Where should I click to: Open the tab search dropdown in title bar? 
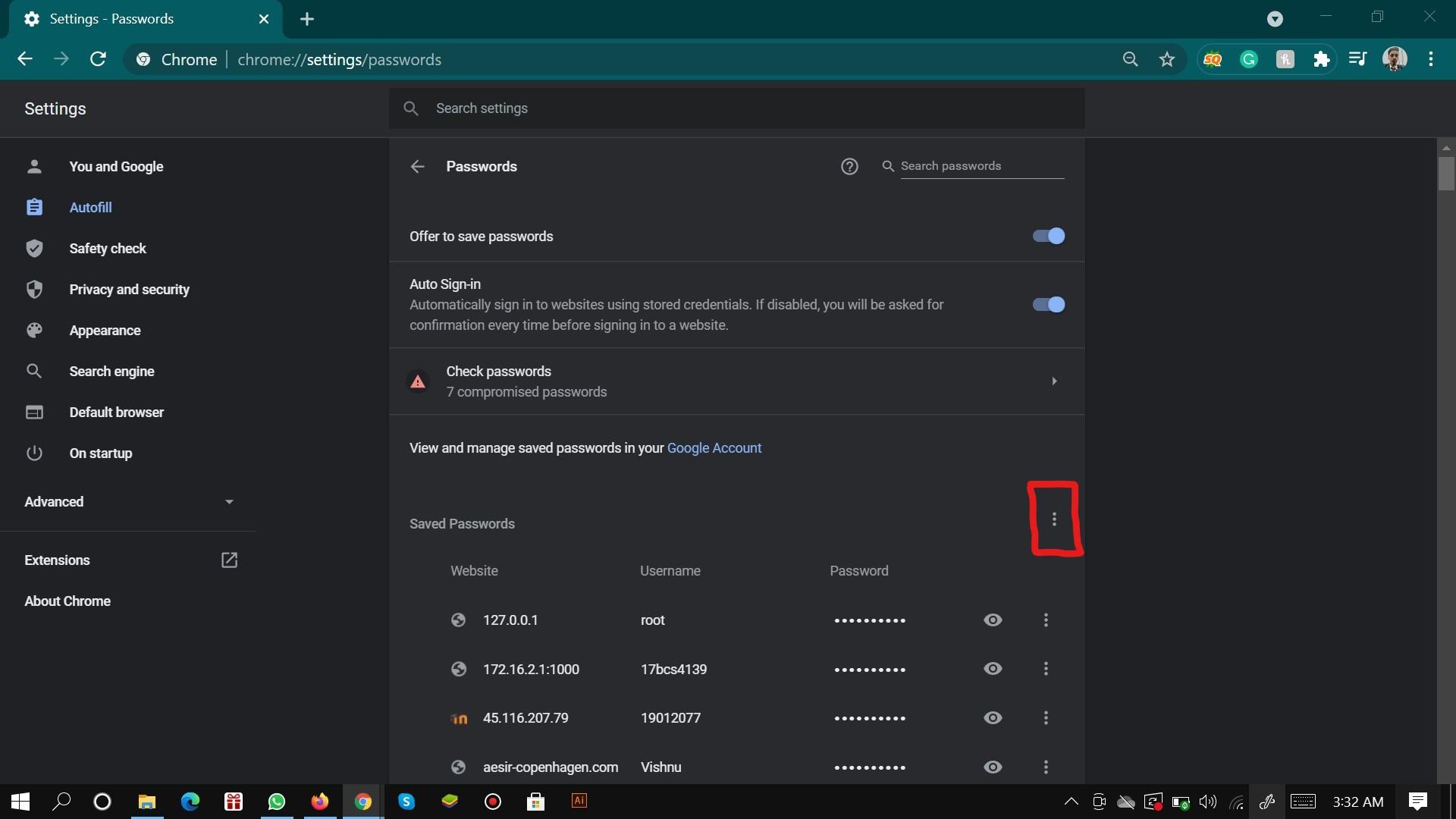click(x=1275, y=19)
